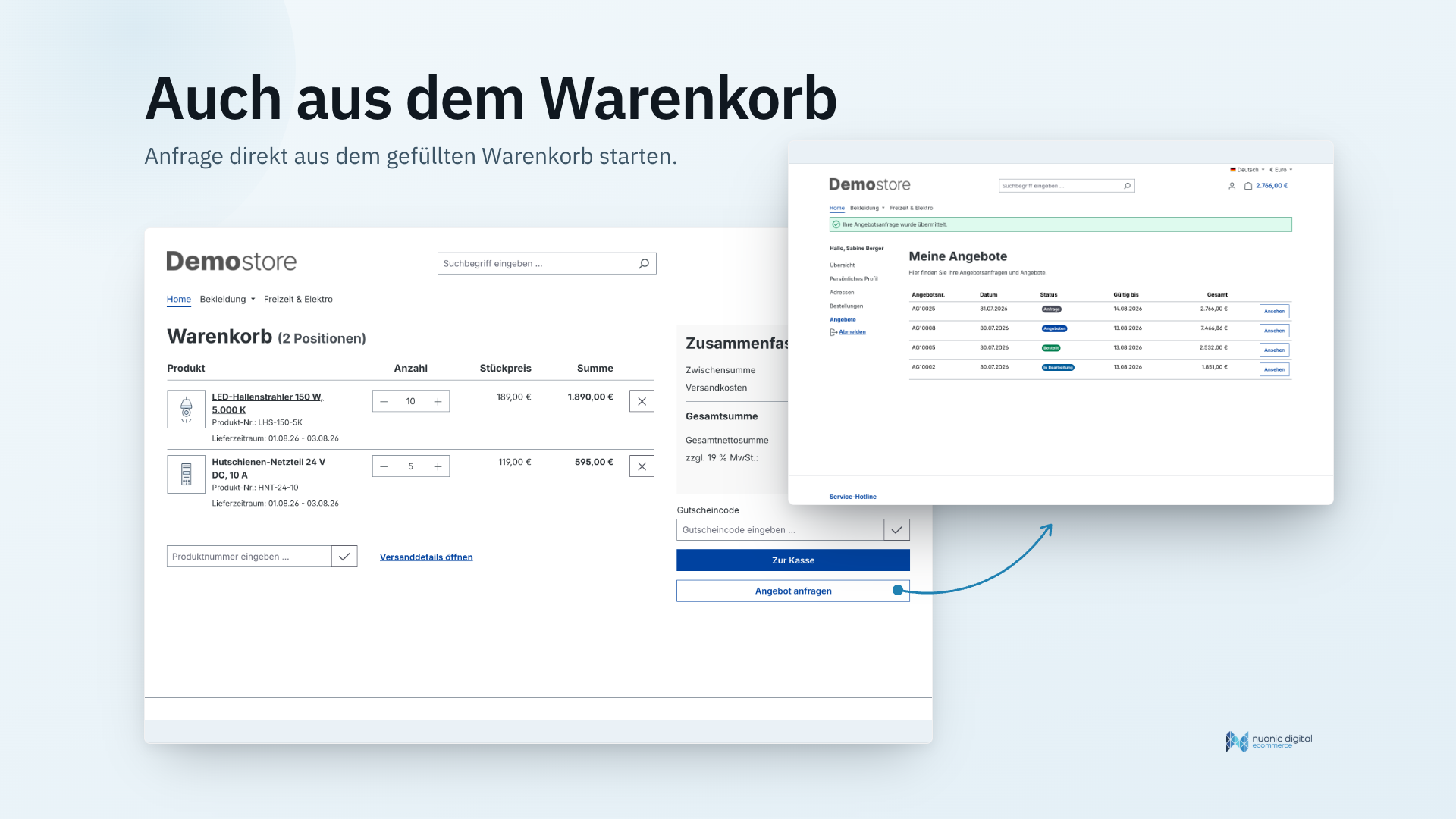Click the search icon in the Meine Angebote window
This screenshot has height=819, width=1456.
tap(1128, 186)
